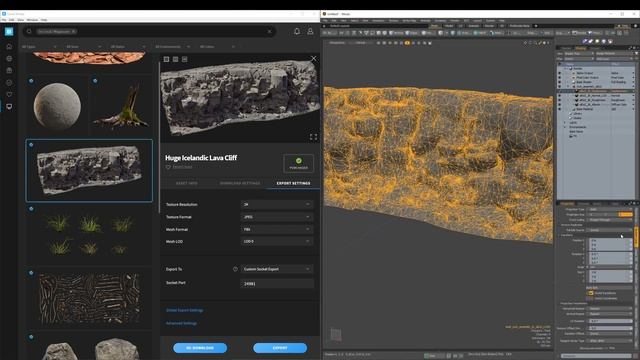640x360 pixels.
Task: Open the Advanced Settings link
Action: click(181, 323)
